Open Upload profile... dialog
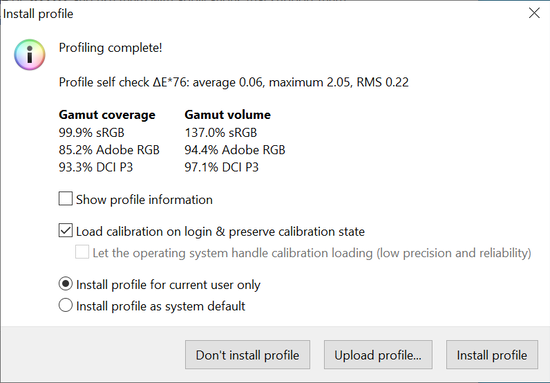The image size is (550, 383). [378, 355]
